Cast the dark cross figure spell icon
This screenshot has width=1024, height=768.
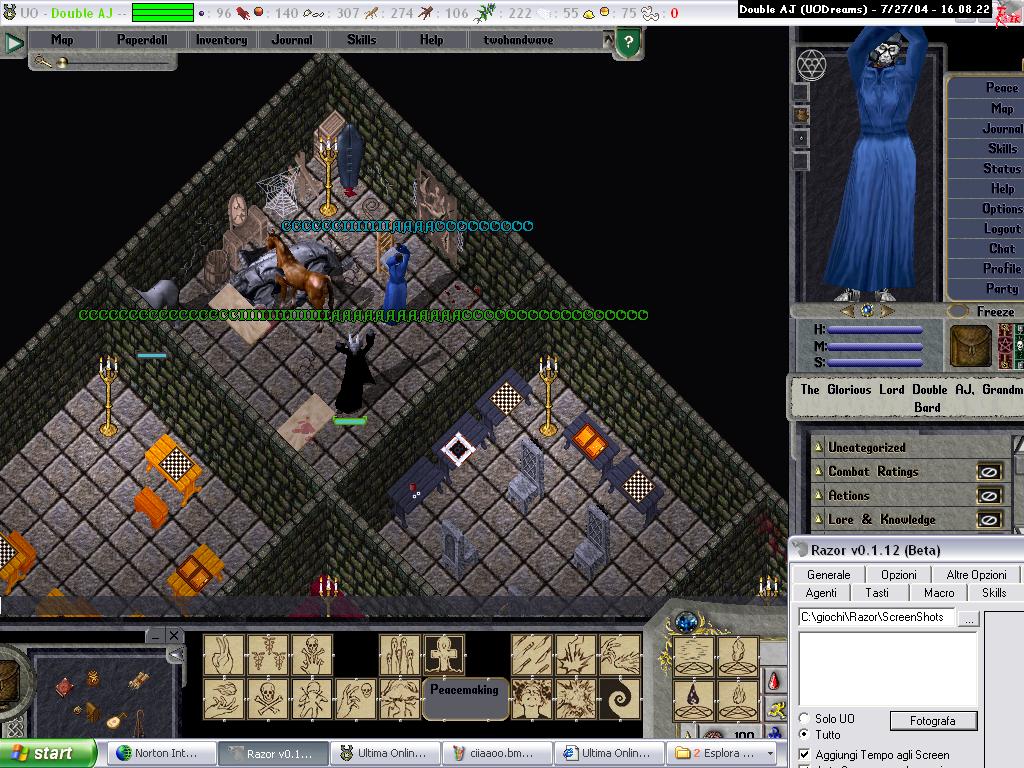(x=444, y=654)
